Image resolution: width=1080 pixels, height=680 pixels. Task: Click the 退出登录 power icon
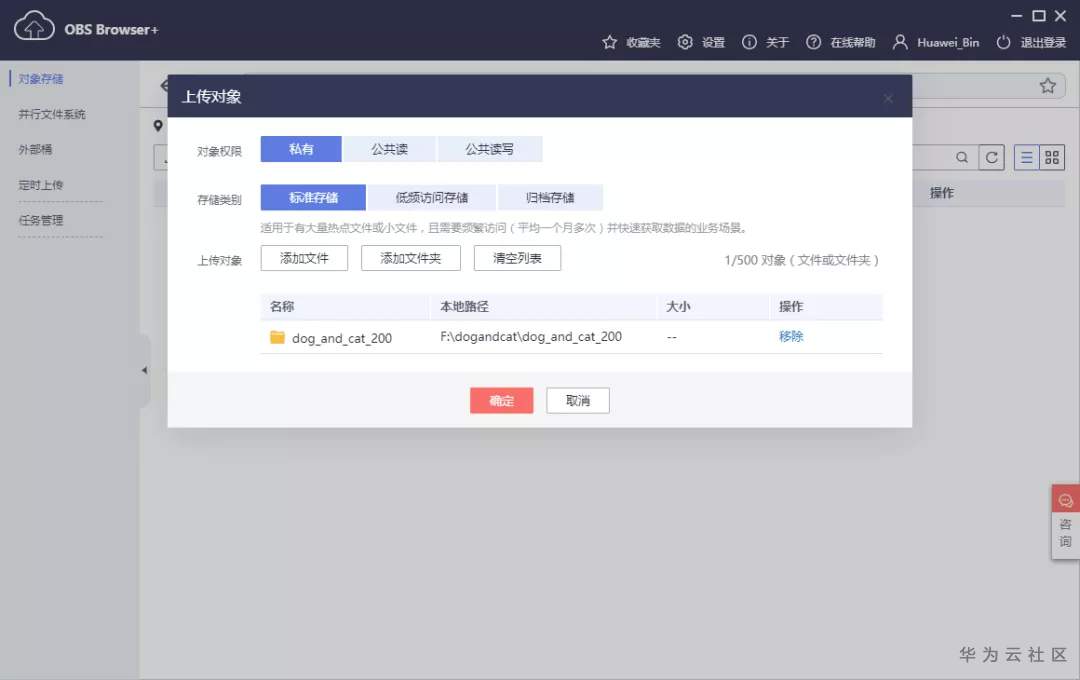[1004, 42]
